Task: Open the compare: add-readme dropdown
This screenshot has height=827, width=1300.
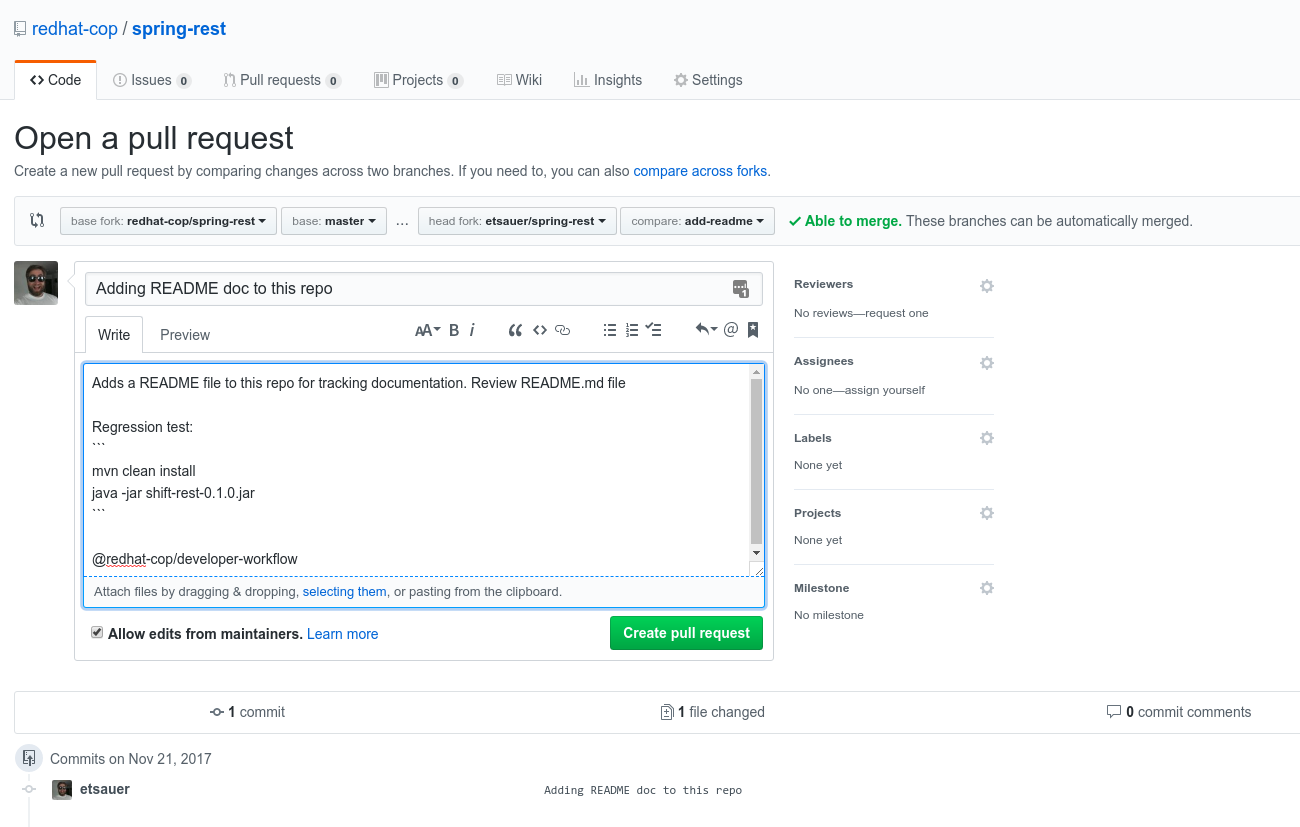Action: click(697, 221)
